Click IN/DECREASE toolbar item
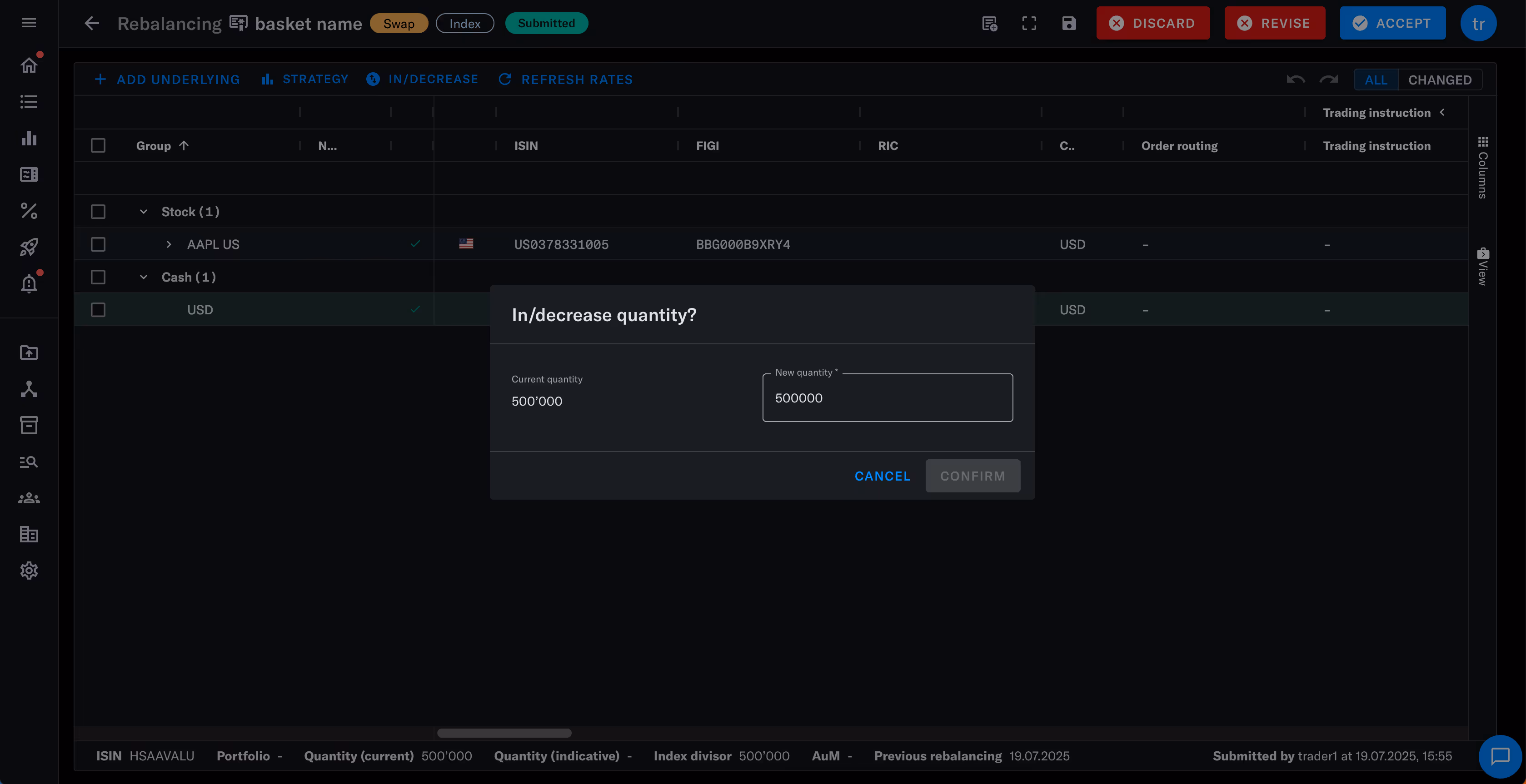Viewport: 1526px width, 784px height. pyautogui.click(x=422, y=79)
